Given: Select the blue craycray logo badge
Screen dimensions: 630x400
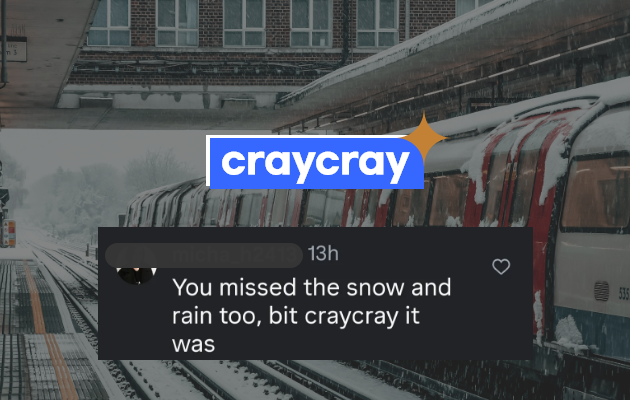Looking at the screenshot, I should click(317, 163).
